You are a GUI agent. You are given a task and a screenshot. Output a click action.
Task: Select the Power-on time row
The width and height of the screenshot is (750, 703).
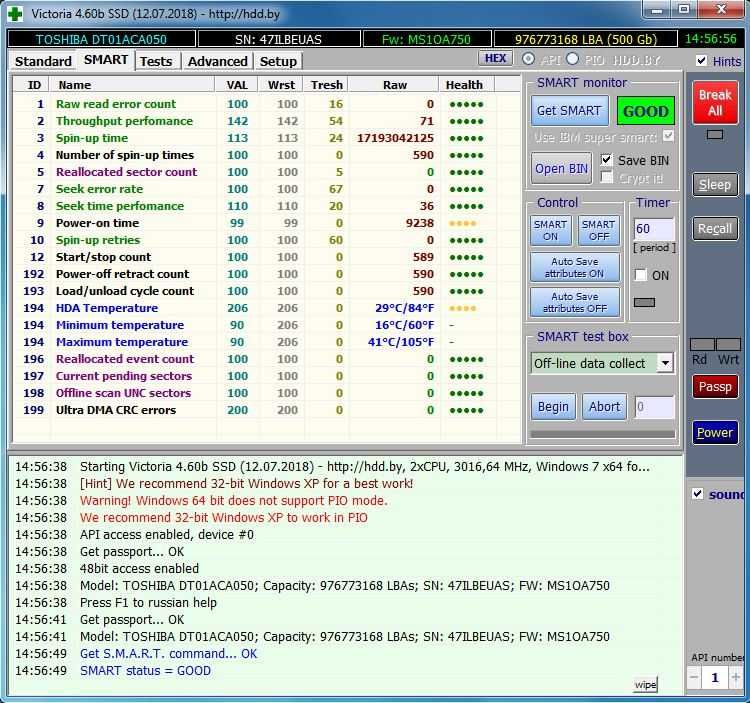(x=266, y=223)
